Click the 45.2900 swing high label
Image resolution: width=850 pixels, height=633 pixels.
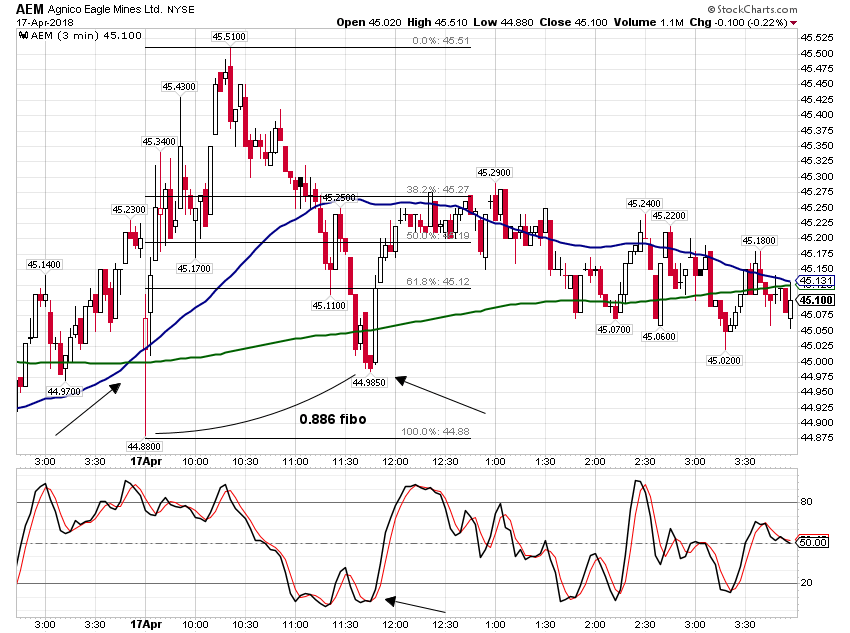(494, 172)
